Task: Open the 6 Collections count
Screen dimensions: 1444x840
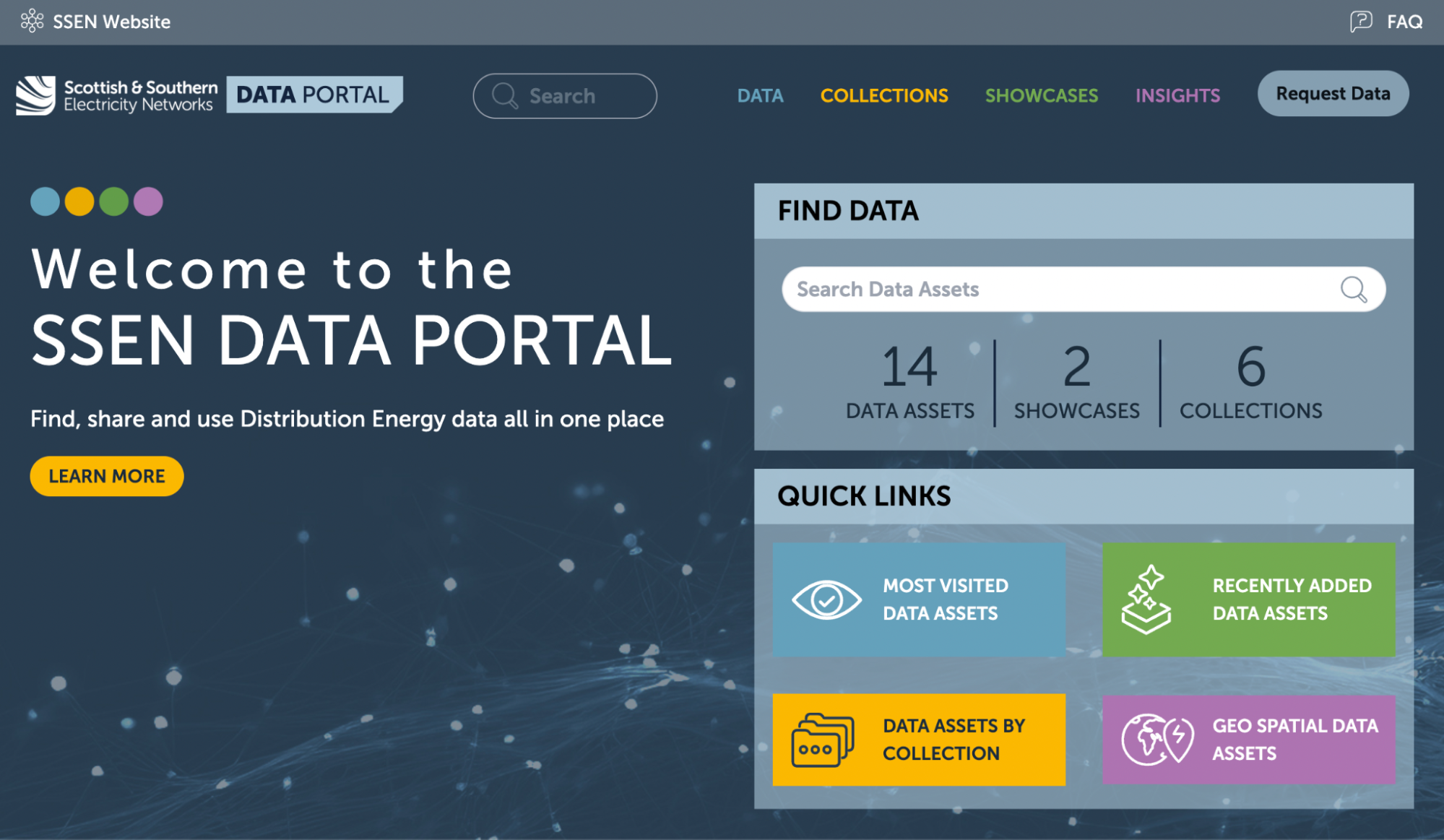Action: (1250, 382)
